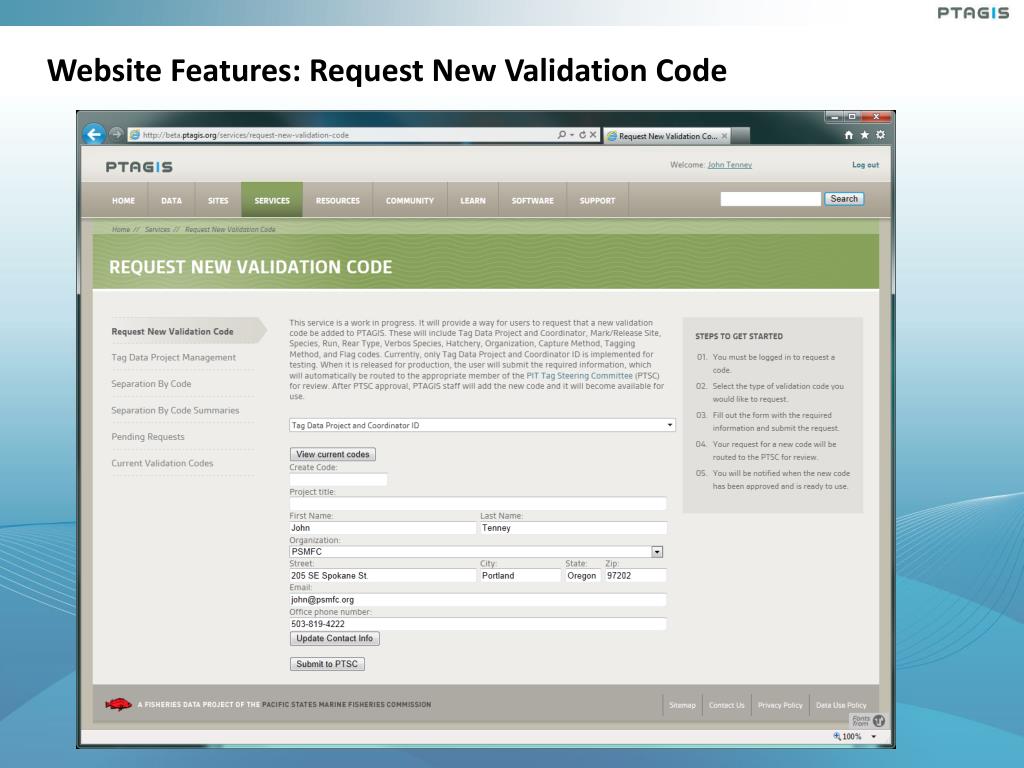This screenshot has width=1024, height=768.
Task: Click the stop loading X in address bar
Action: (x=593, y=135)
